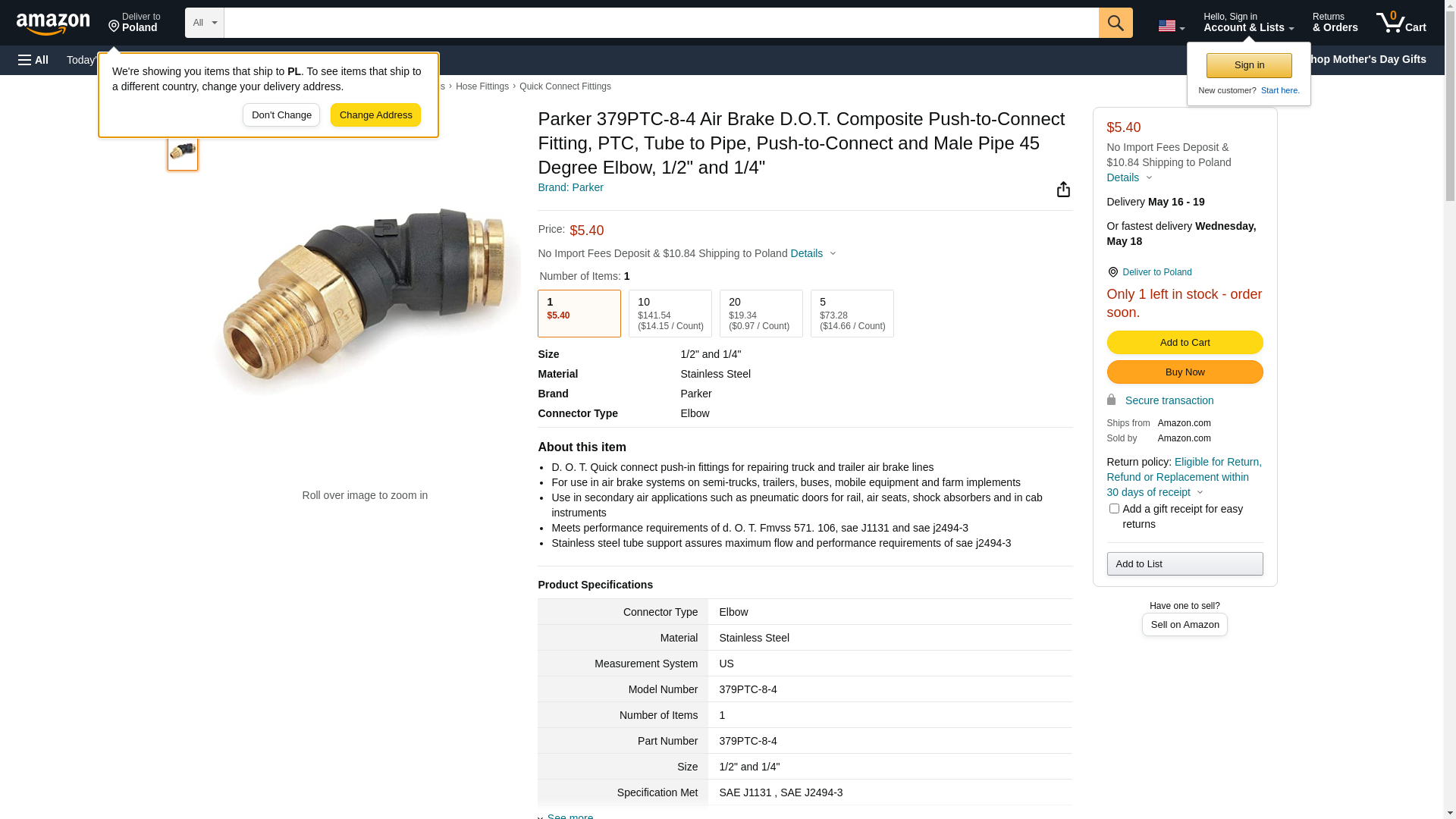Screen dimensions: 1456x819
Task: Open Returns & Orders
Action: pos(1335,23)
